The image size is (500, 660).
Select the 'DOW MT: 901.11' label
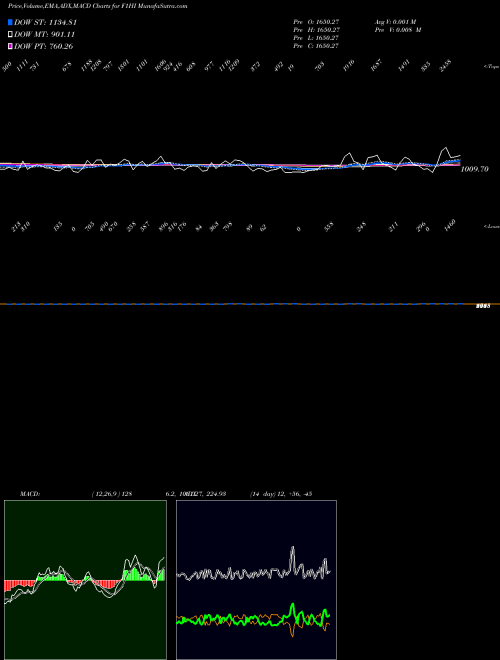click(45, 35)
